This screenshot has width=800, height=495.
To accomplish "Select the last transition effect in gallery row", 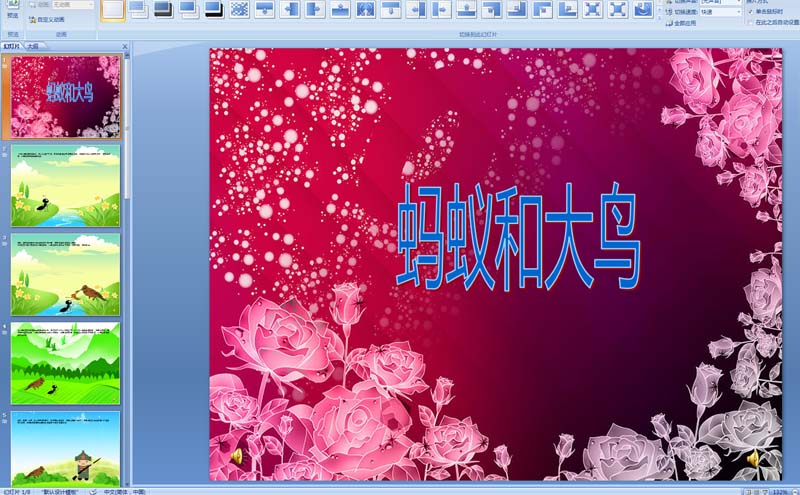I will [x=643, y=9].
